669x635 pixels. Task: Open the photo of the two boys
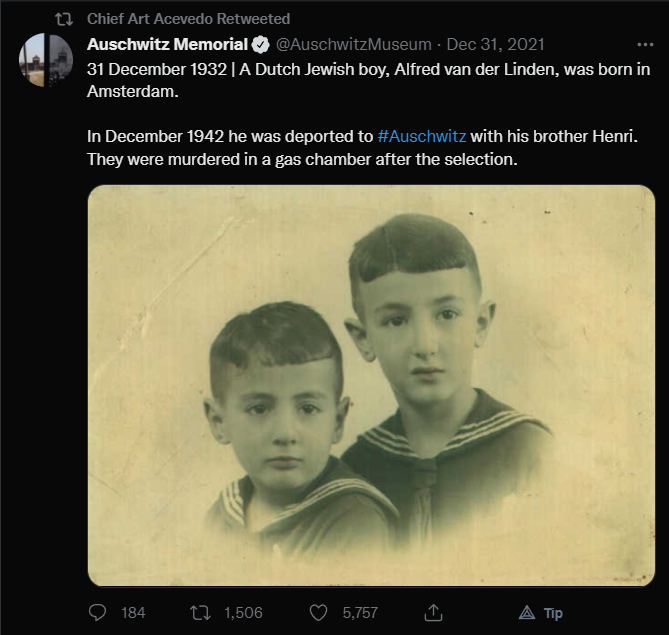point(371,385)
